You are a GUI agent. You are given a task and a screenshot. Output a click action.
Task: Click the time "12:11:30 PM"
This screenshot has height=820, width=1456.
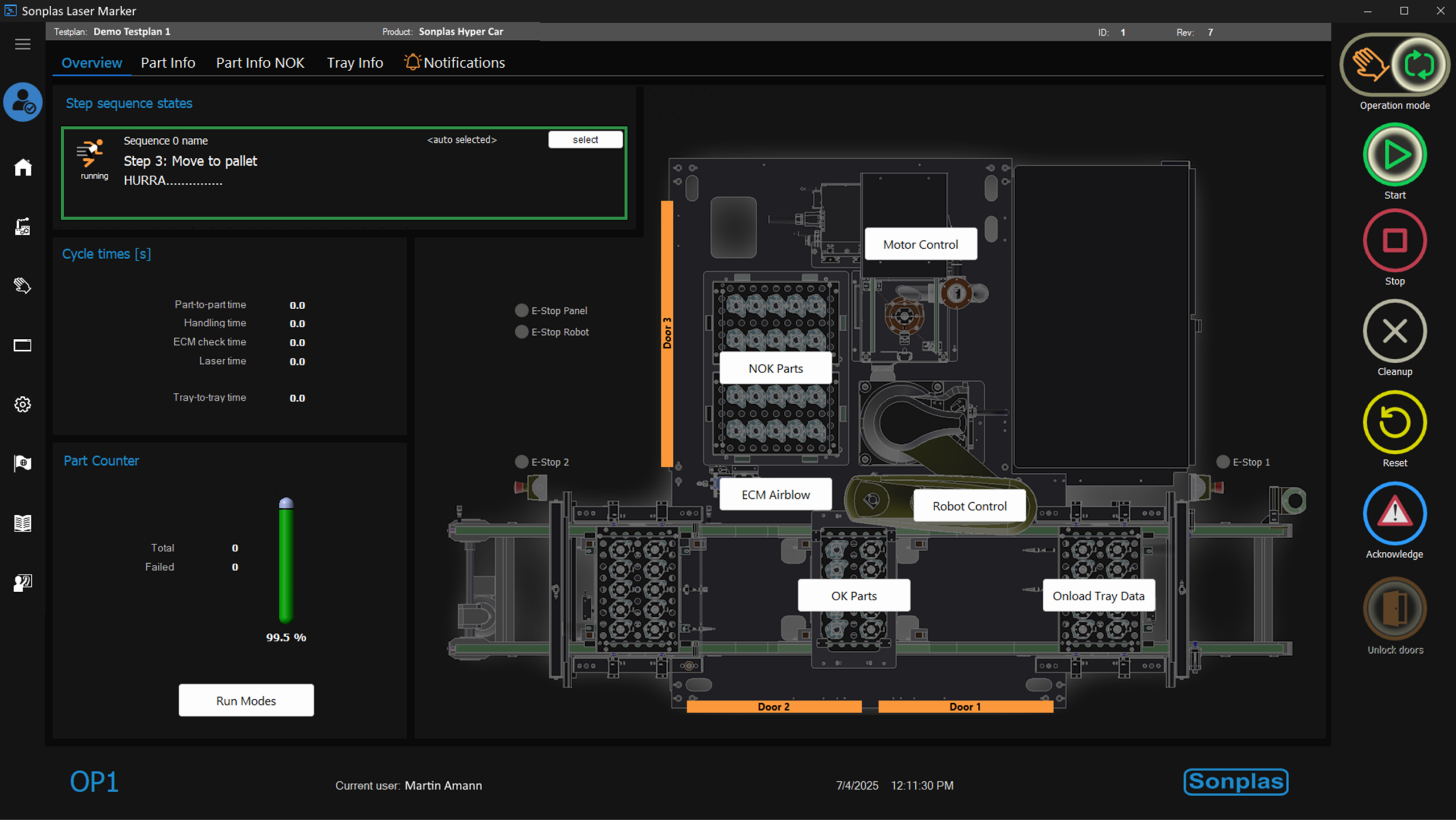pos(922,785)
